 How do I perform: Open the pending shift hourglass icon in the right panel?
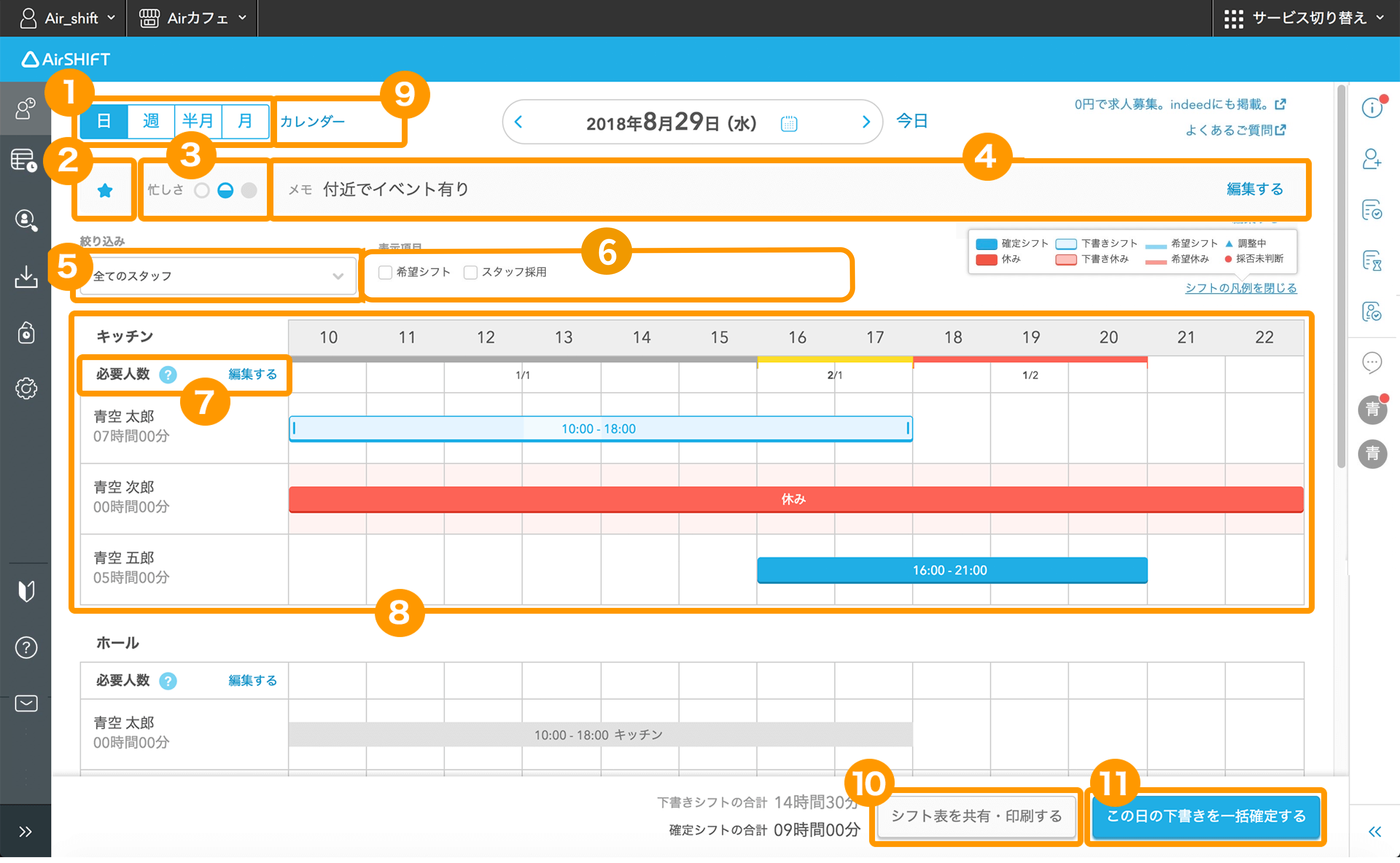pos(1372,261)
